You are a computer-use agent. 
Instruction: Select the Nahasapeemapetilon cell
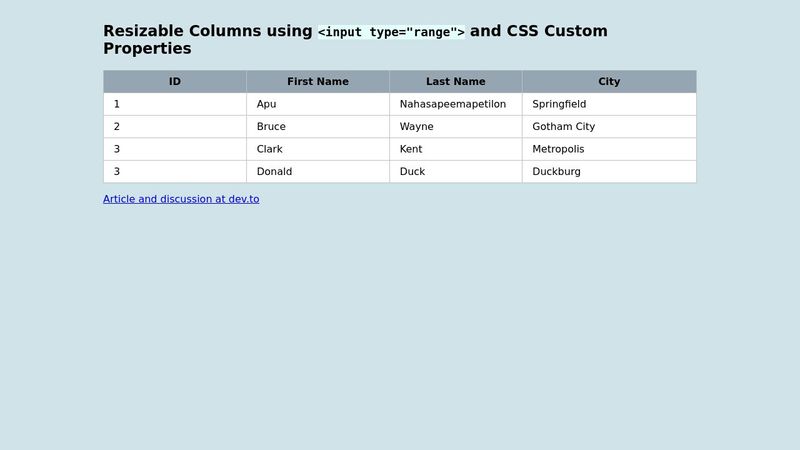pos(456,104)
